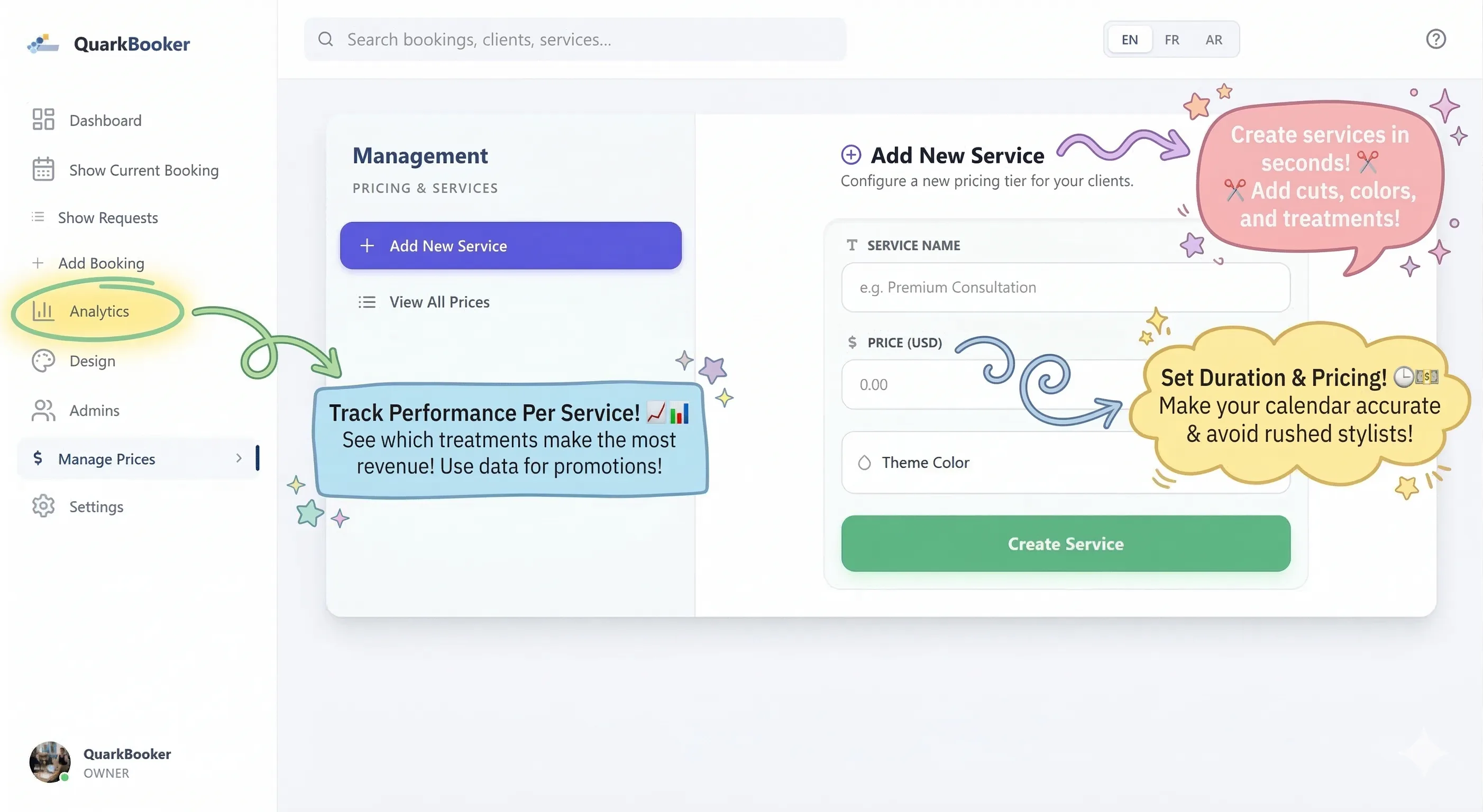1483x812 pixels.
Task: Click the Design palette icon
Action: pyautogui.click(x=43, y=361)
